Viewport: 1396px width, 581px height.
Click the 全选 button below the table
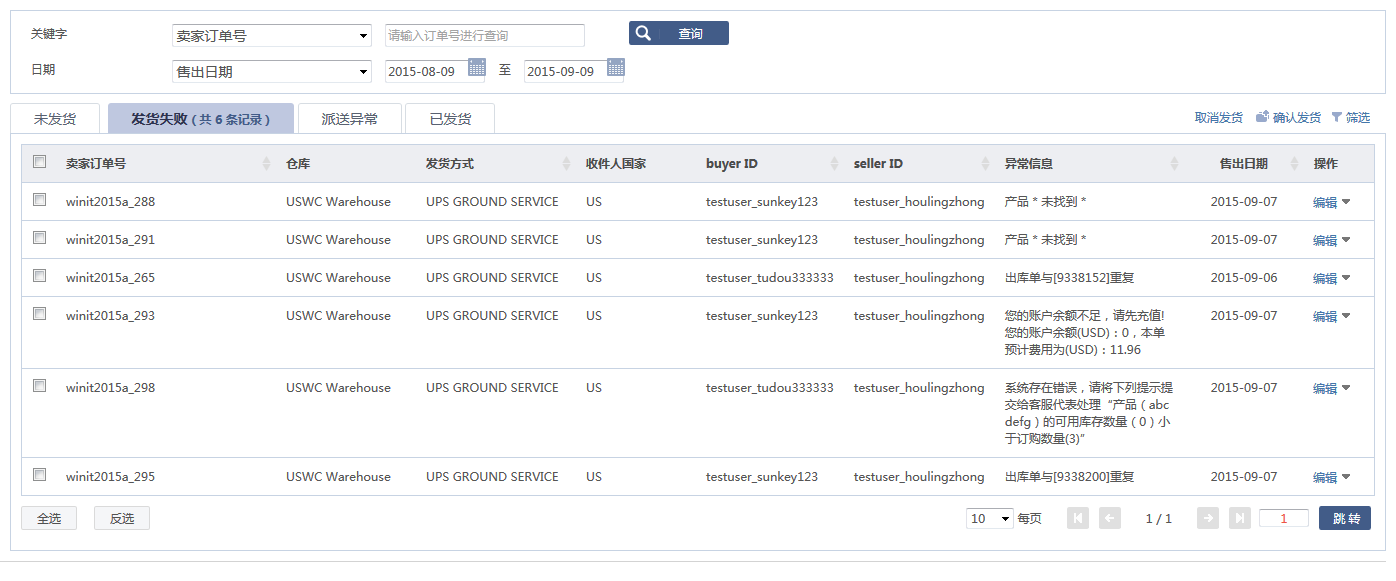click(x=49, y=518)
